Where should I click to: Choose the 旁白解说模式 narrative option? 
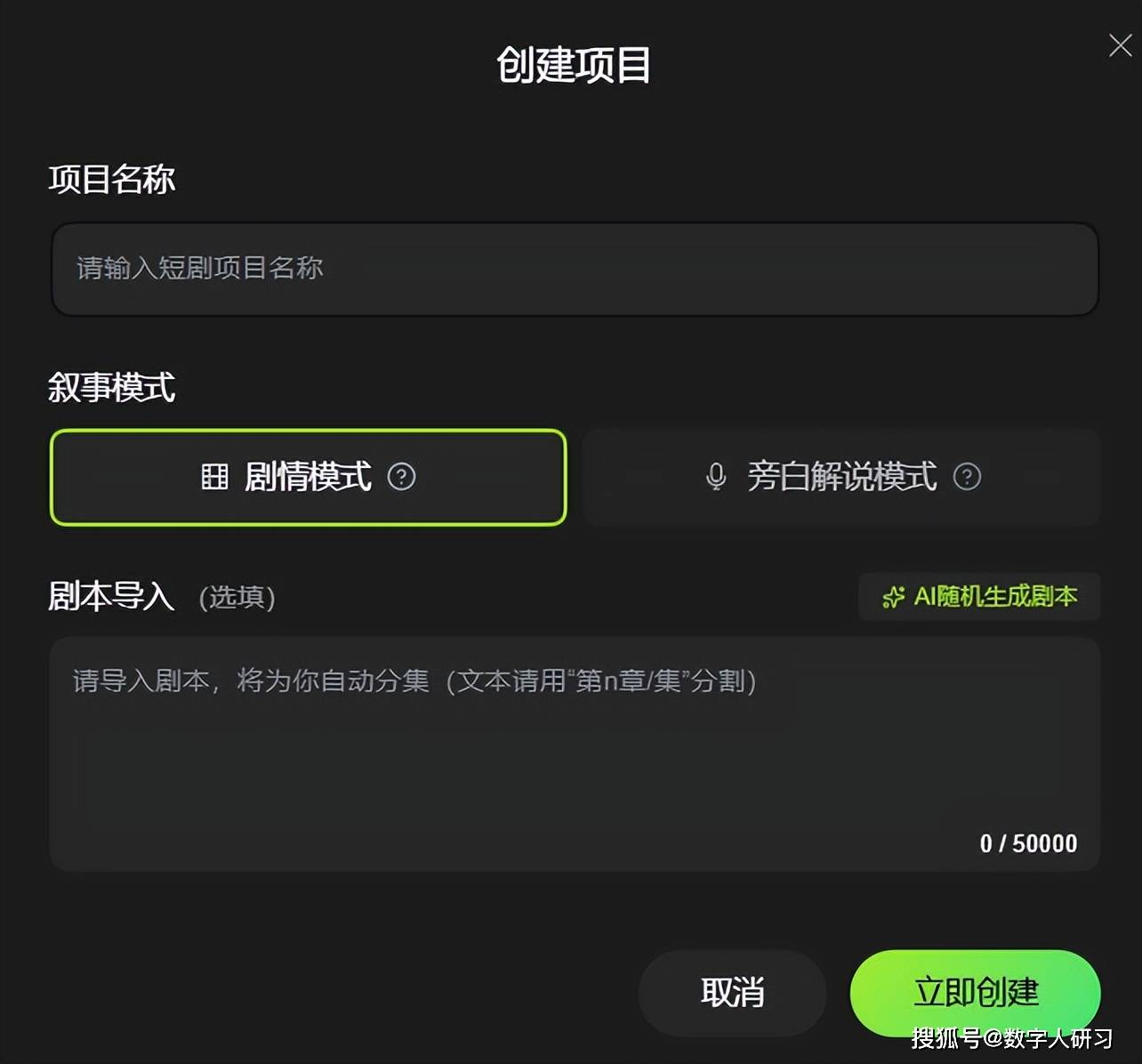coord(841,478)
